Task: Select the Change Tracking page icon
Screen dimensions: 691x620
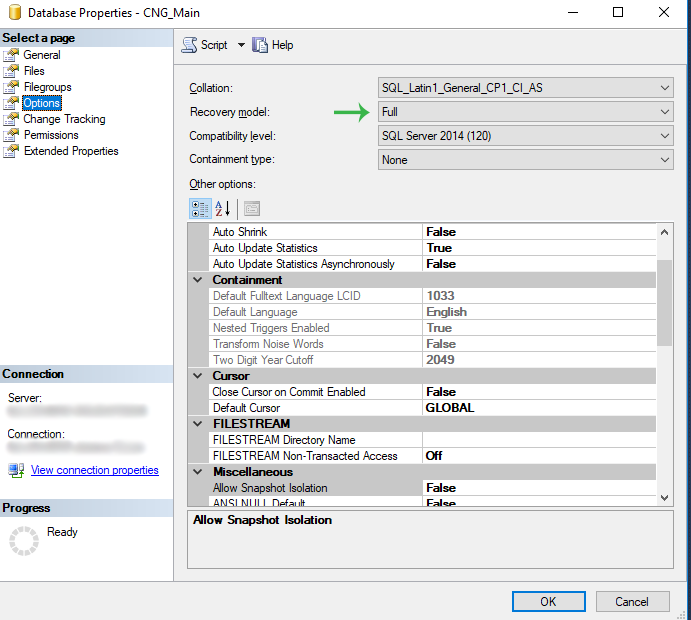Action: (11, 119)
